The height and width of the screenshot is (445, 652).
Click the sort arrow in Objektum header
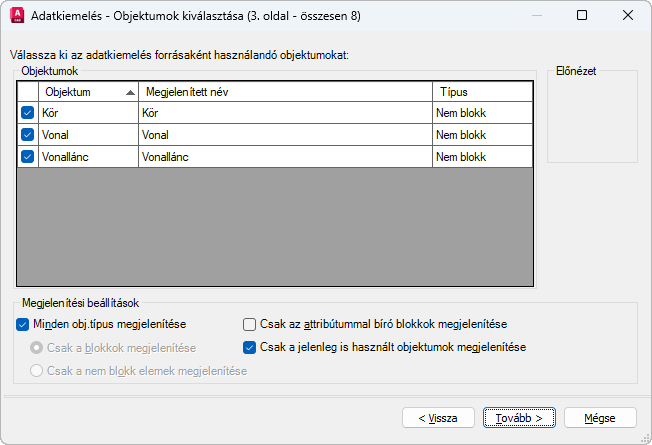pyautogui.click(x=131, y=92)
